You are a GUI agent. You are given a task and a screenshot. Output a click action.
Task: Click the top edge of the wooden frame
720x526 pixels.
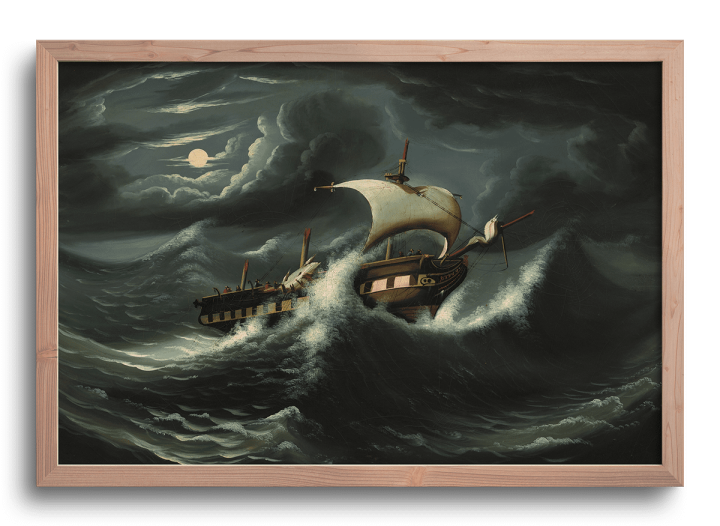pyautogui.click(x=360, y=50)
